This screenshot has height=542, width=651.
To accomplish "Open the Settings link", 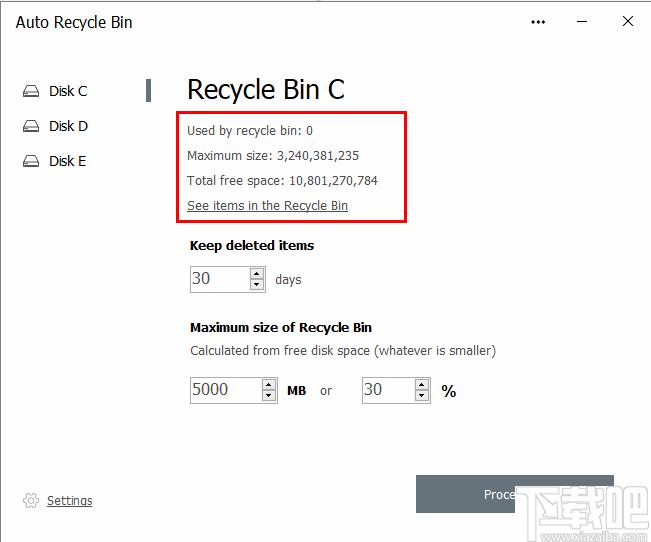I will [x=69, y=500].
